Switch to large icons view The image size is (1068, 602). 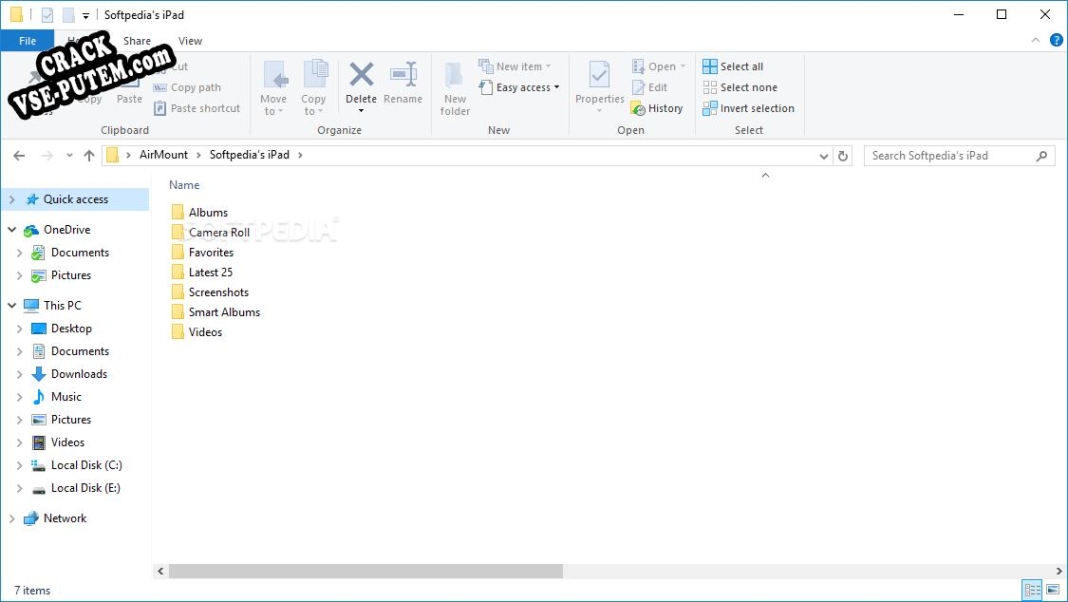pos(1052,590)
